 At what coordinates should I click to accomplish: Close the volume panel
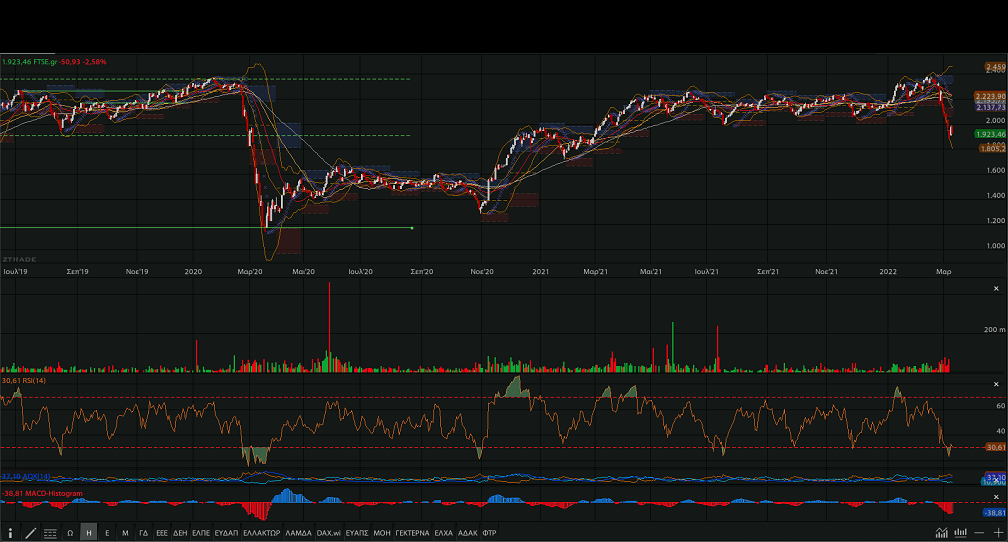(x=995, y=285)
